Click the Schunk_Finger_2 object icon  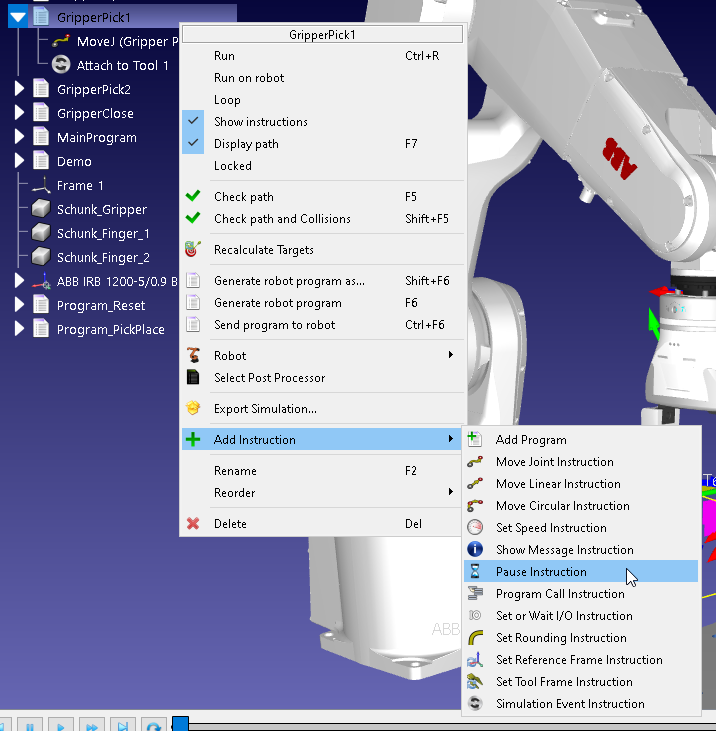pos(41,257)
